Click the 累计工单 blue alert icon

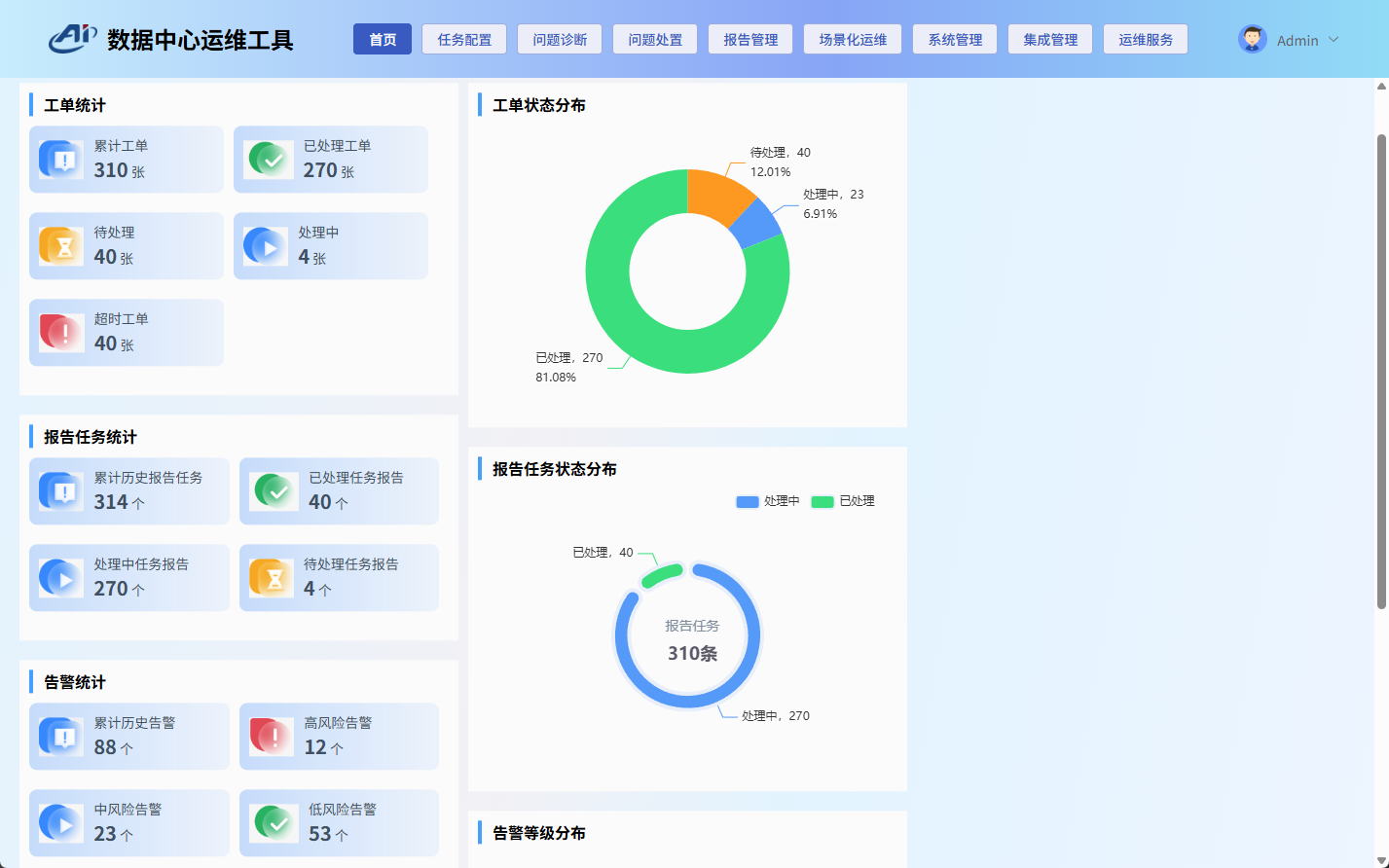(61, 159)
